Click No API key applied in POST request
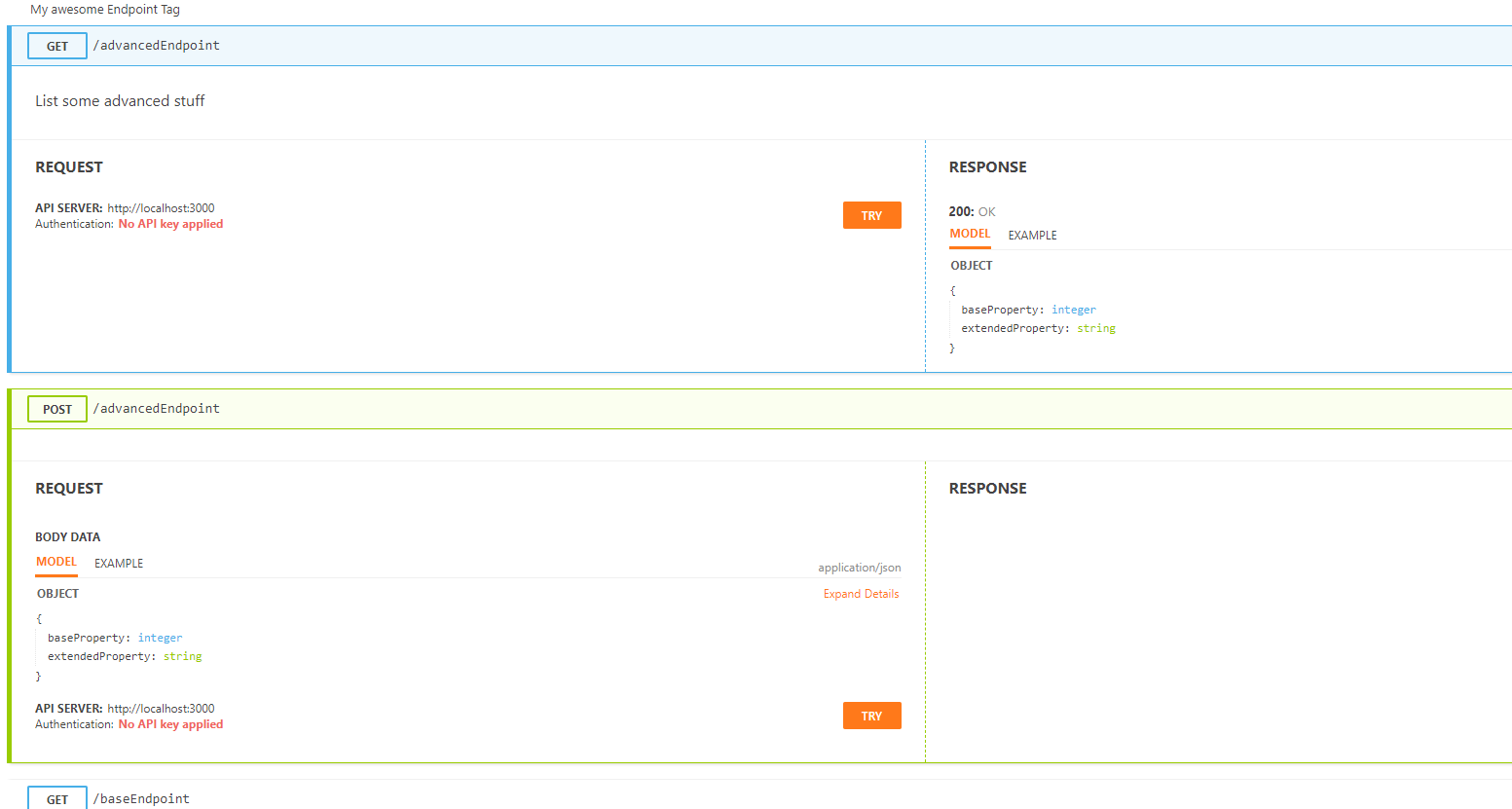Screen dimensions: 1512x809 point(170,723)
